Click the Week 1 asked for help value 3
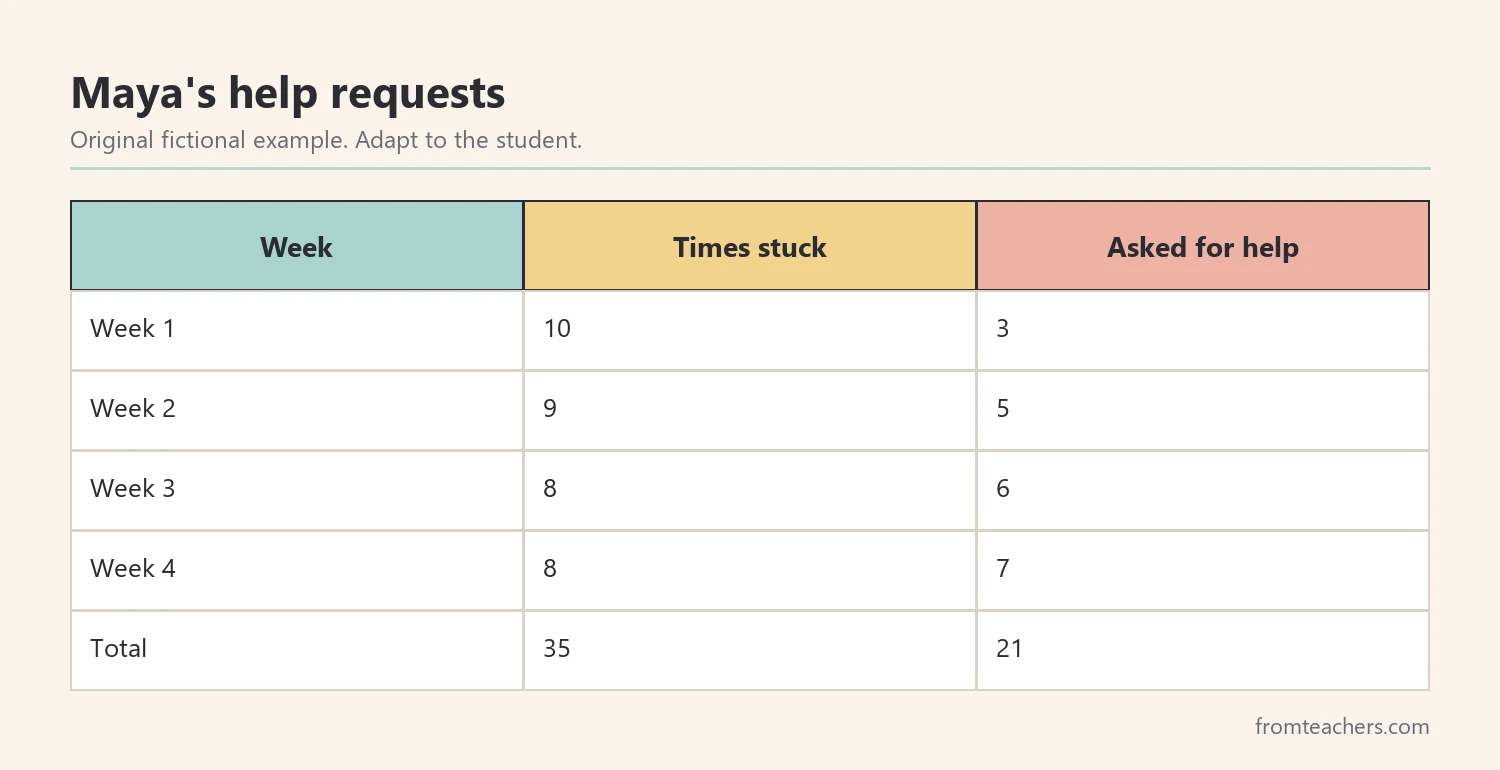1500x770 pixels. tap(1003, 328)
